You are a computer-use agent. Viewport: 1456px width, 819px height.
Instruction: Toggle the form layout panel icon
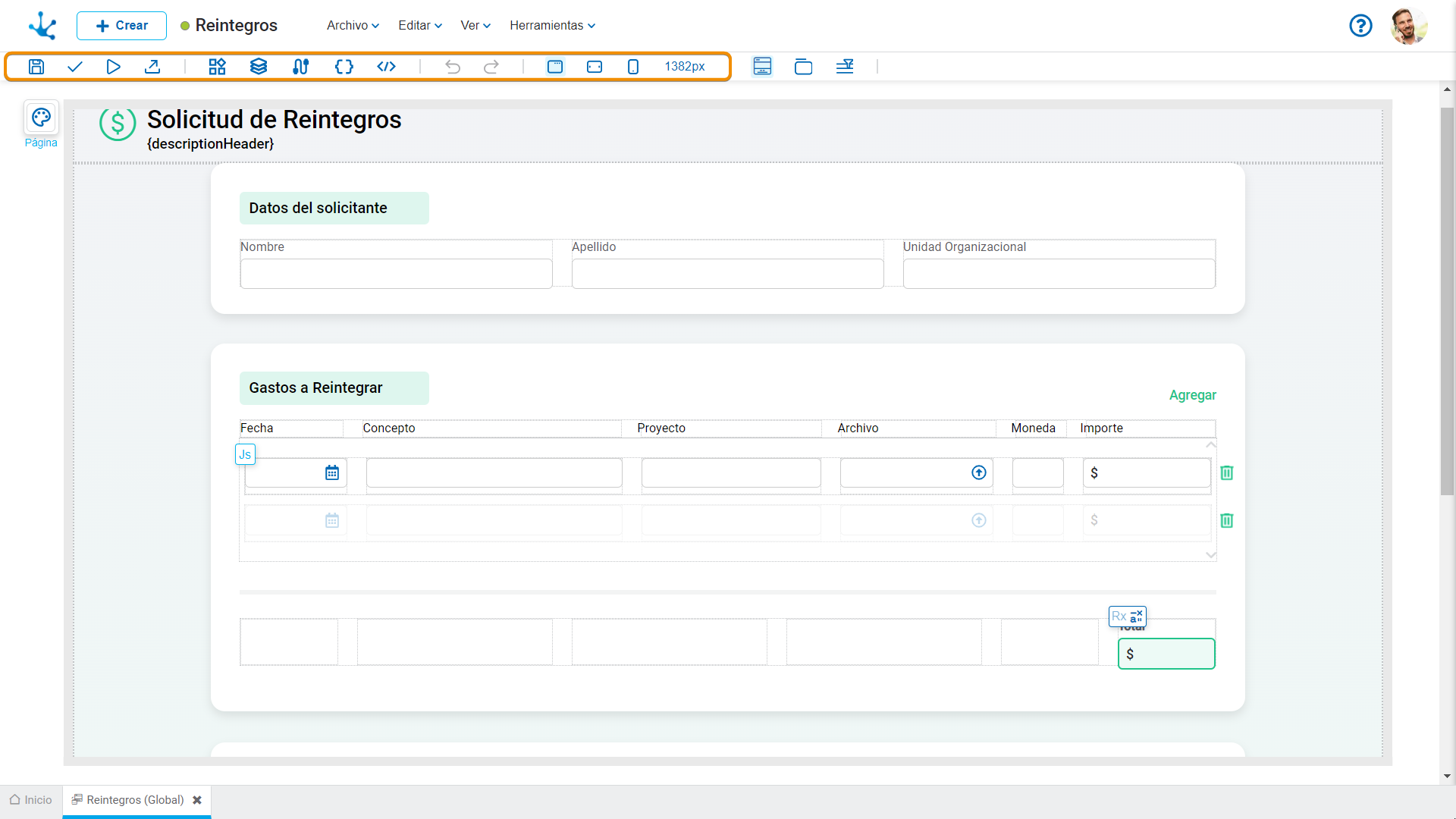pyautogui.click(x=762, y=67)
